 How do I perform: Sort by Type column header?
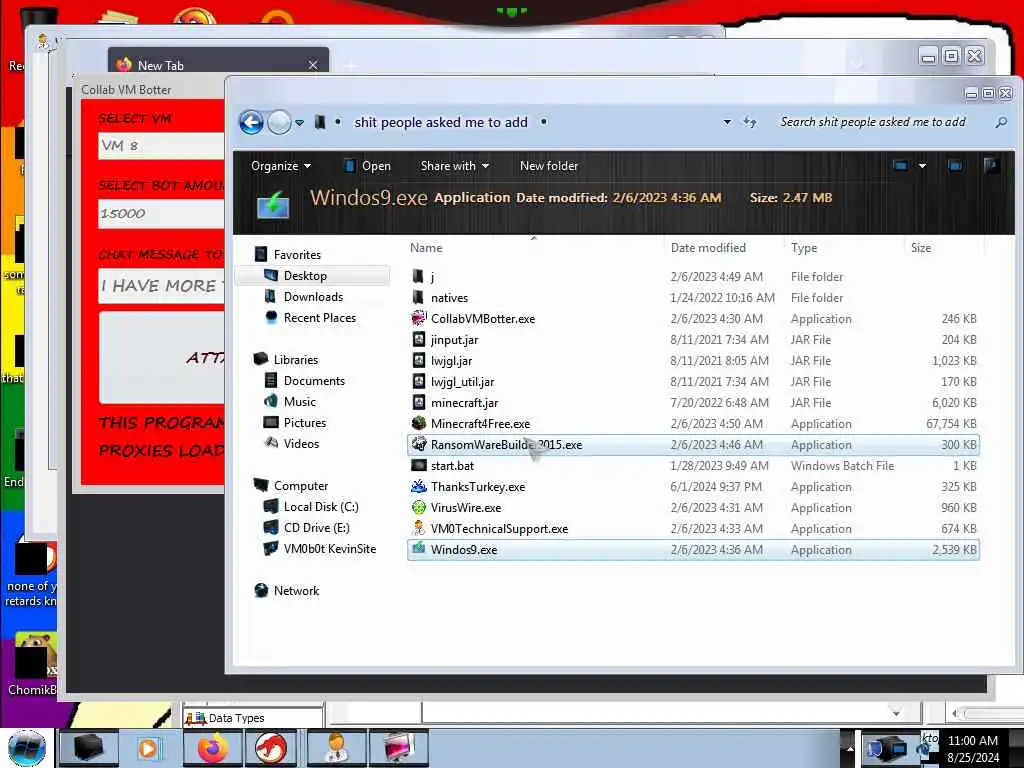point(804,248)
